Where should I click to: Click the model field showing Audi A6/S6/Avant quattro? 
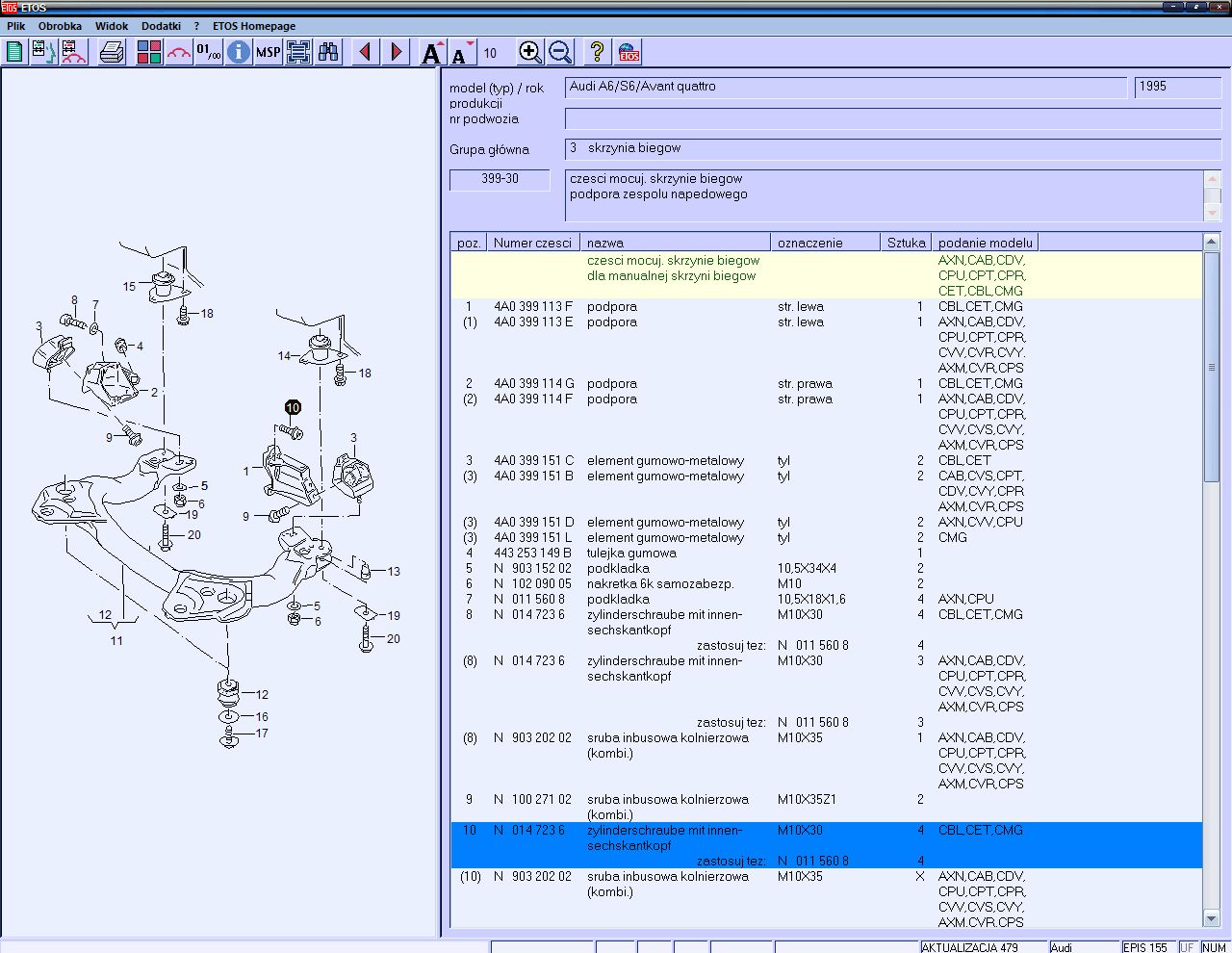tap(846, 88)
